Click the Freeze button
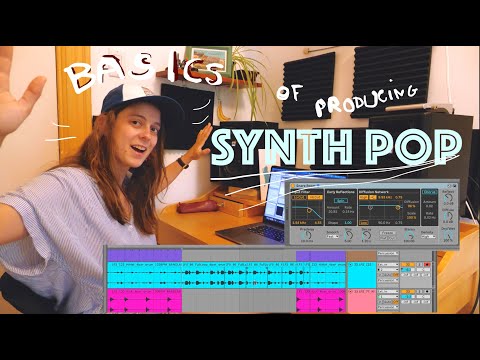The width and height of the screenshot is (480, 360). point(387,233)
